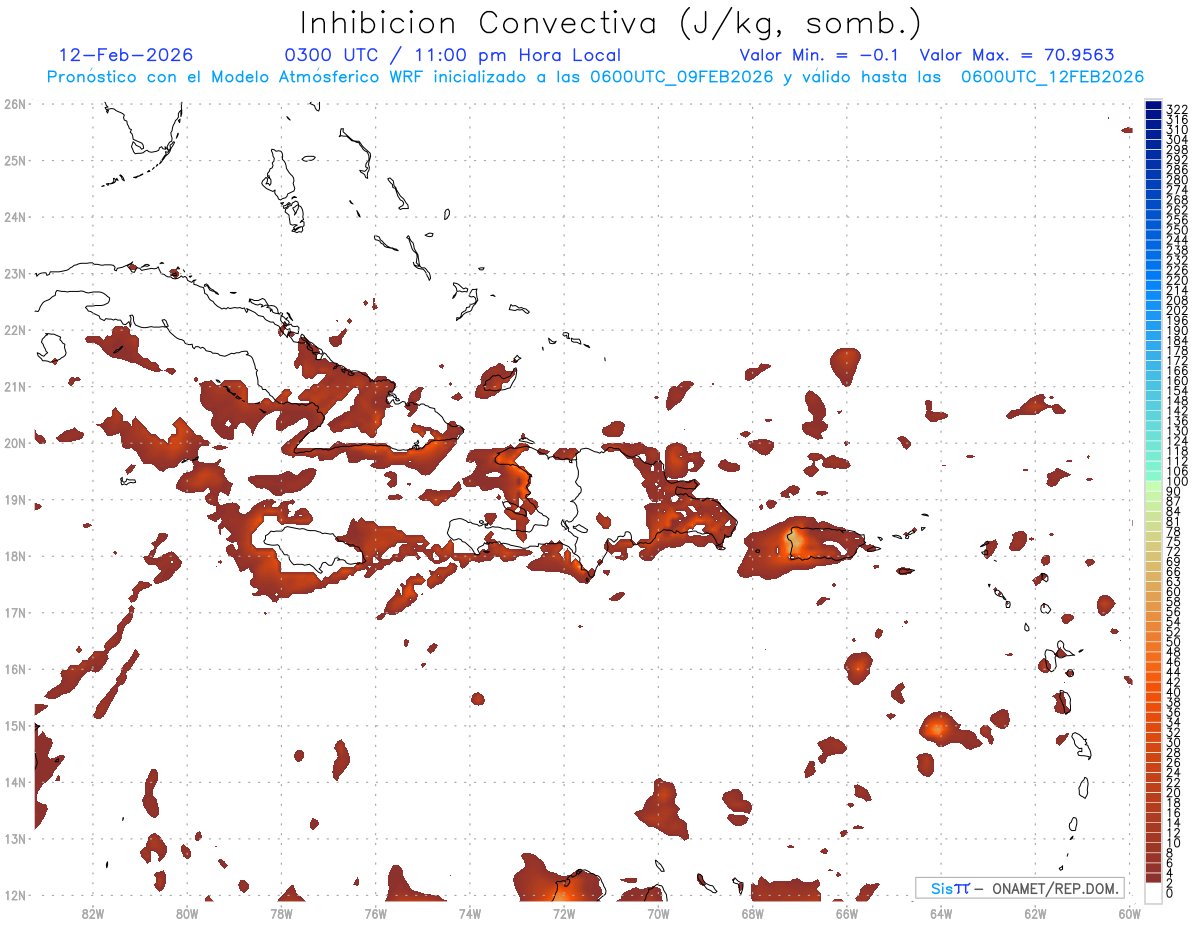Screen dimensions: 1200x927
Task: Click the 13N latitude label
Action: pyautogui.click(x=15, y=838)
